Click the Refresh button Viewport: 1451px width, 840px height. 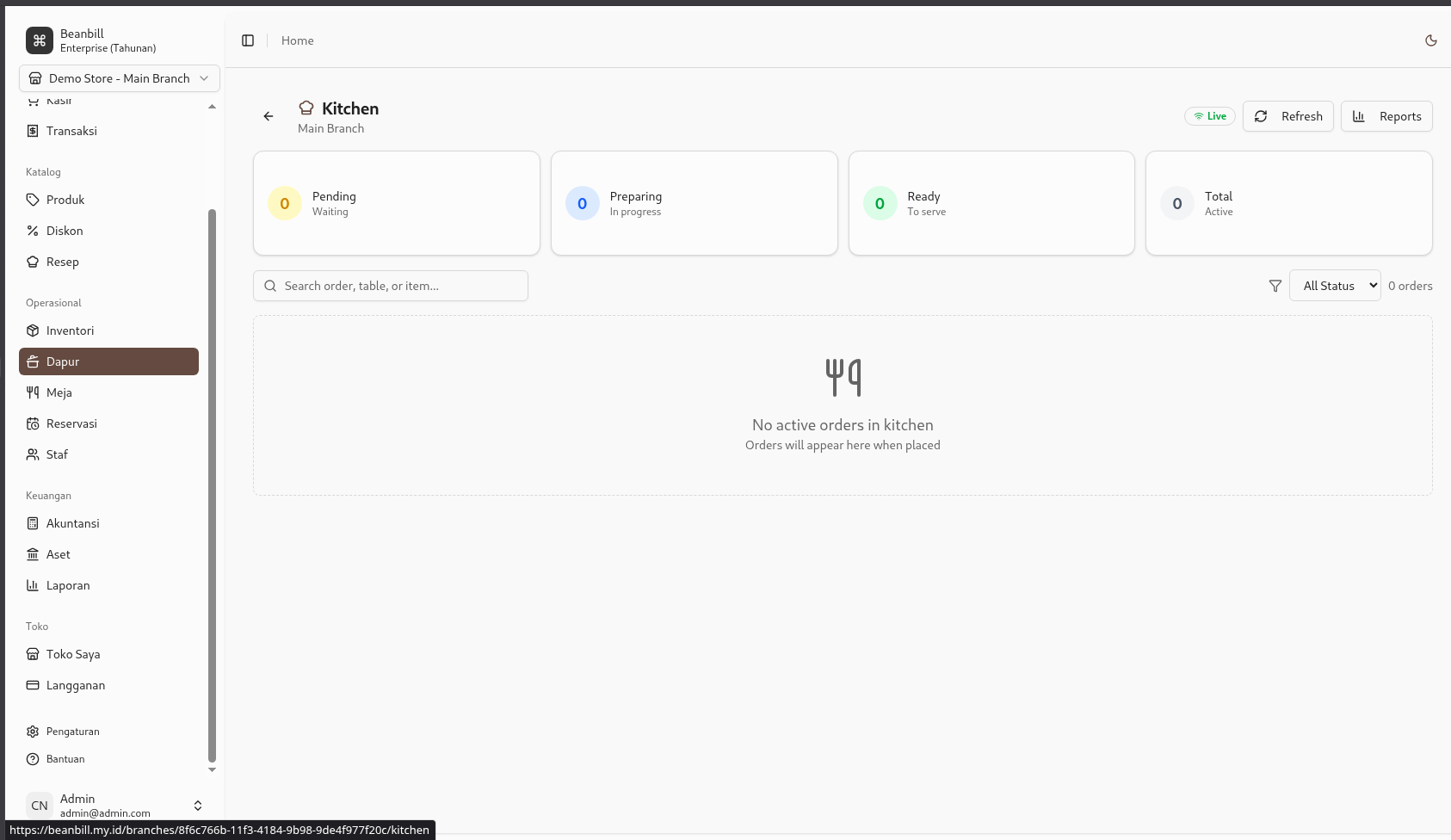pos(1287,116)
